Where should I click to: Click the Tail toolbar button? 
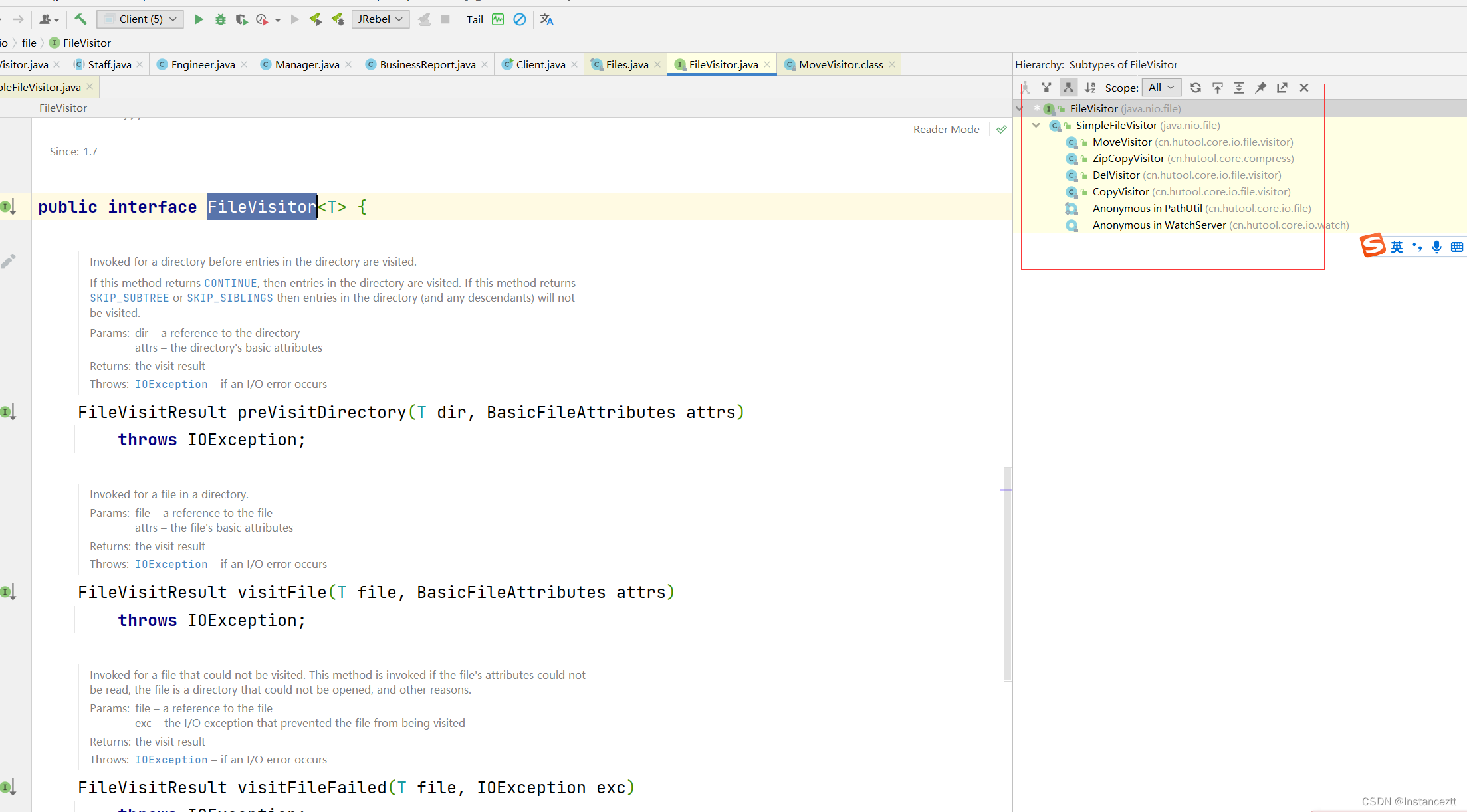pyautogui.click(x=475, y=19)
